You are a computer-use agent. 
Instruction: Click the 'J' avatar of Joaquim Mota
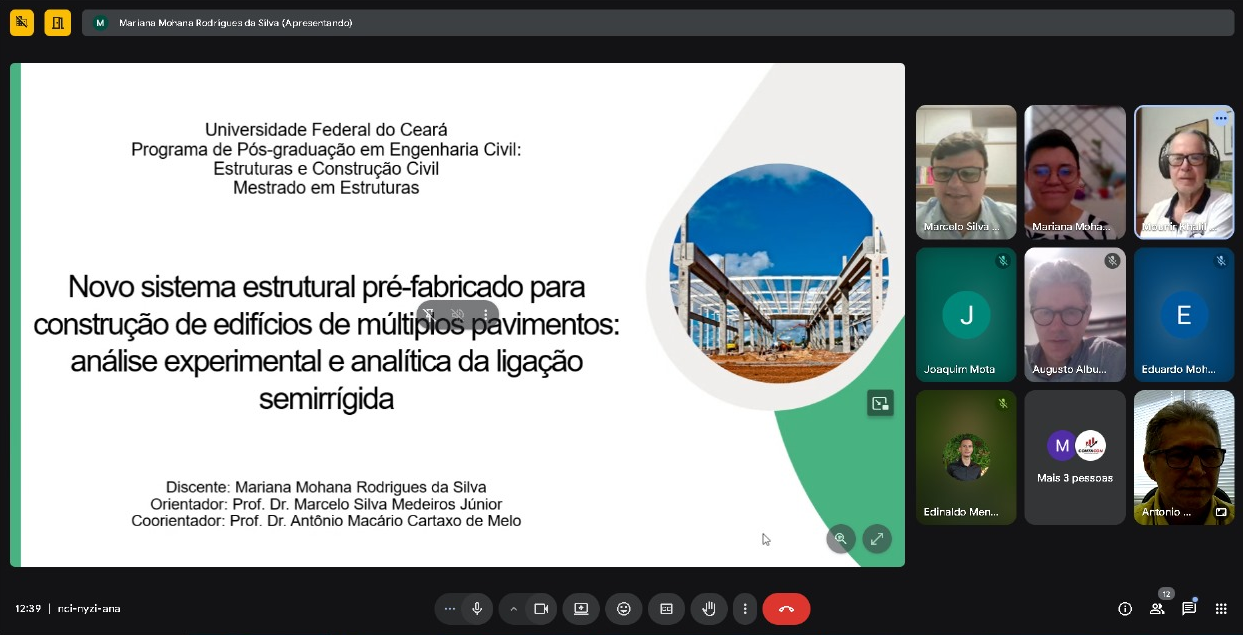point(966,315)
